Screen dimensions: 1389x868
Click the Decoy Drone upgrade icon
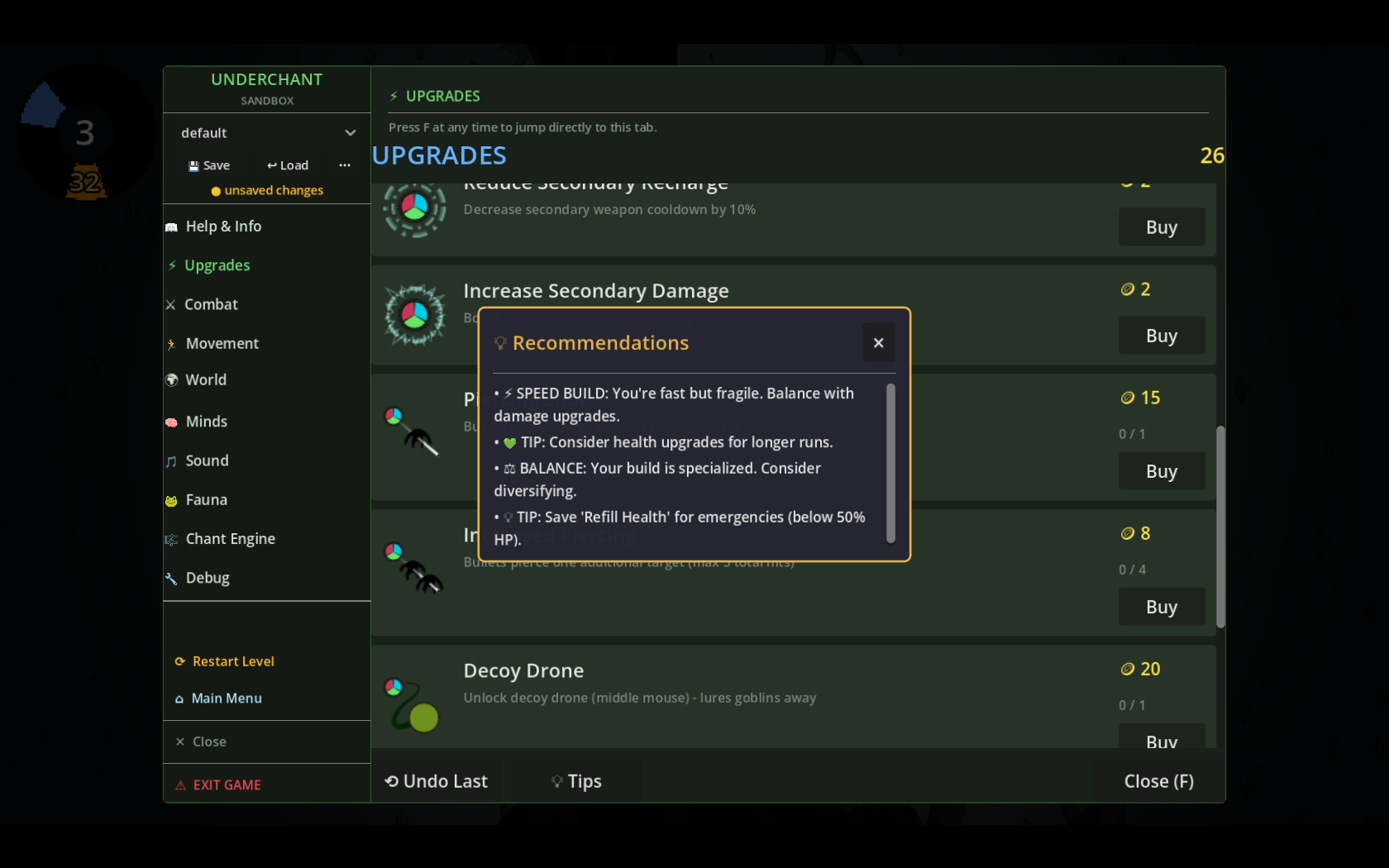coord(413,705)
